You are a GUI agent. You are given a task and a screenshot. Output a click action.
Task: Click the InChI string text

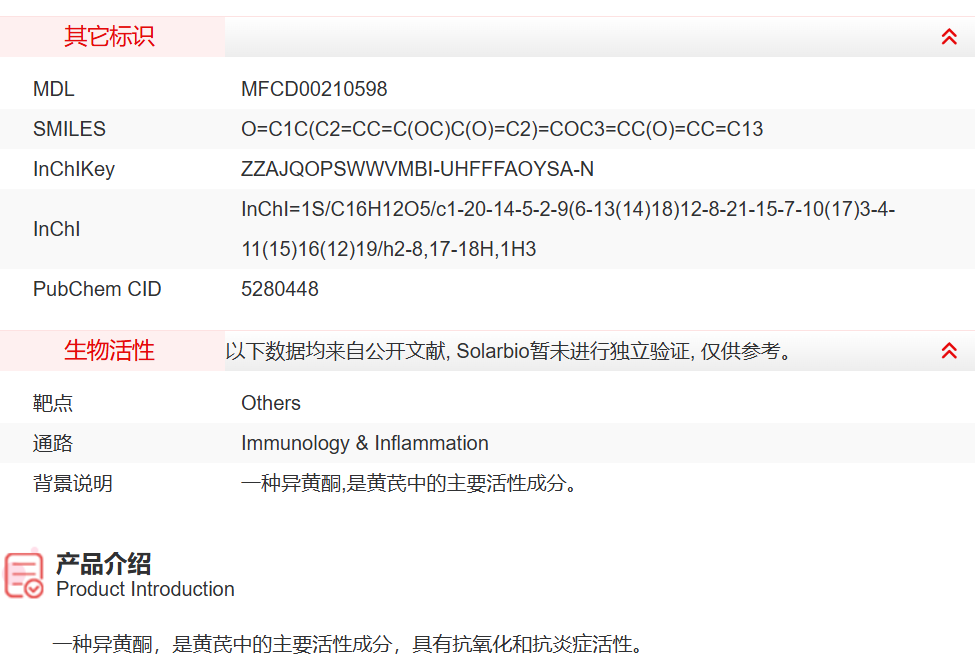[568, 229]
